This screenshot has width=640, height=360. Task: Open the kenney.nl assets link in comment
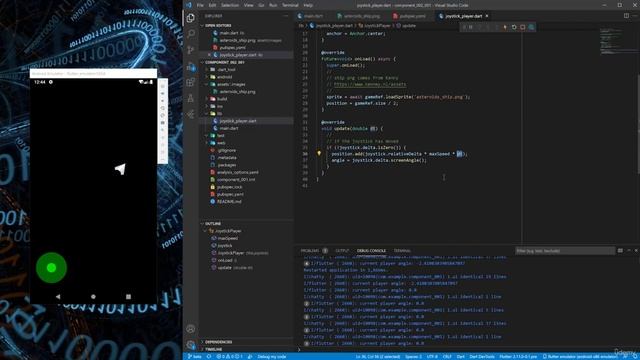370,84
